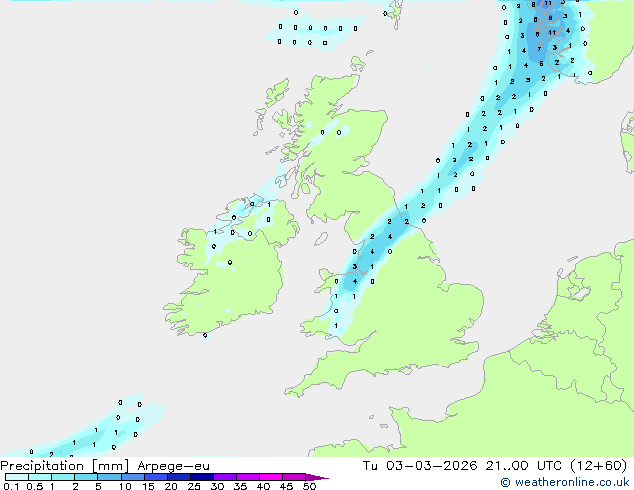Select the 30–35 mm purple legend swatch
Viewport: 634px width, 490px height.
point(225,477)
